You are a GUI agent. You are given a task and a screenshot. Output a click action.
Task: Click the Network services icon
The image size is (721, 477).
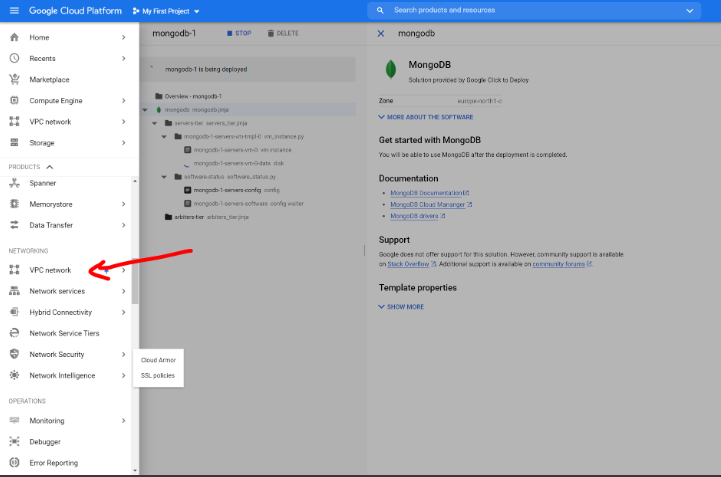pyautogui.click(x=14, y=291)
